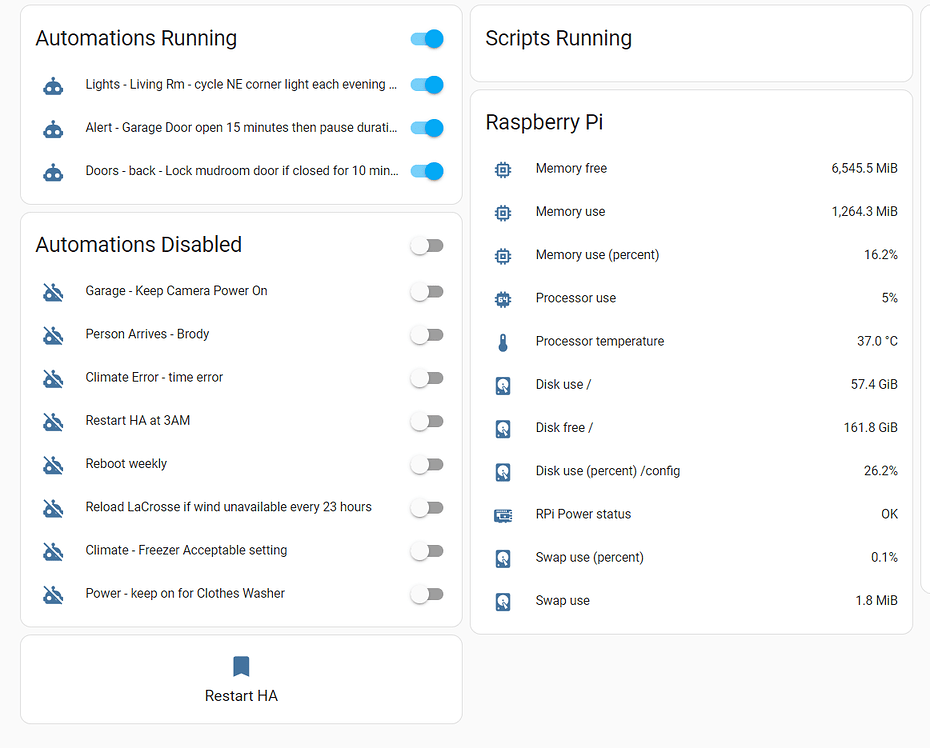Click the hard disk icon beside Disk use /
The height and width of the screenshot is (748, 930).
(503, 385)
